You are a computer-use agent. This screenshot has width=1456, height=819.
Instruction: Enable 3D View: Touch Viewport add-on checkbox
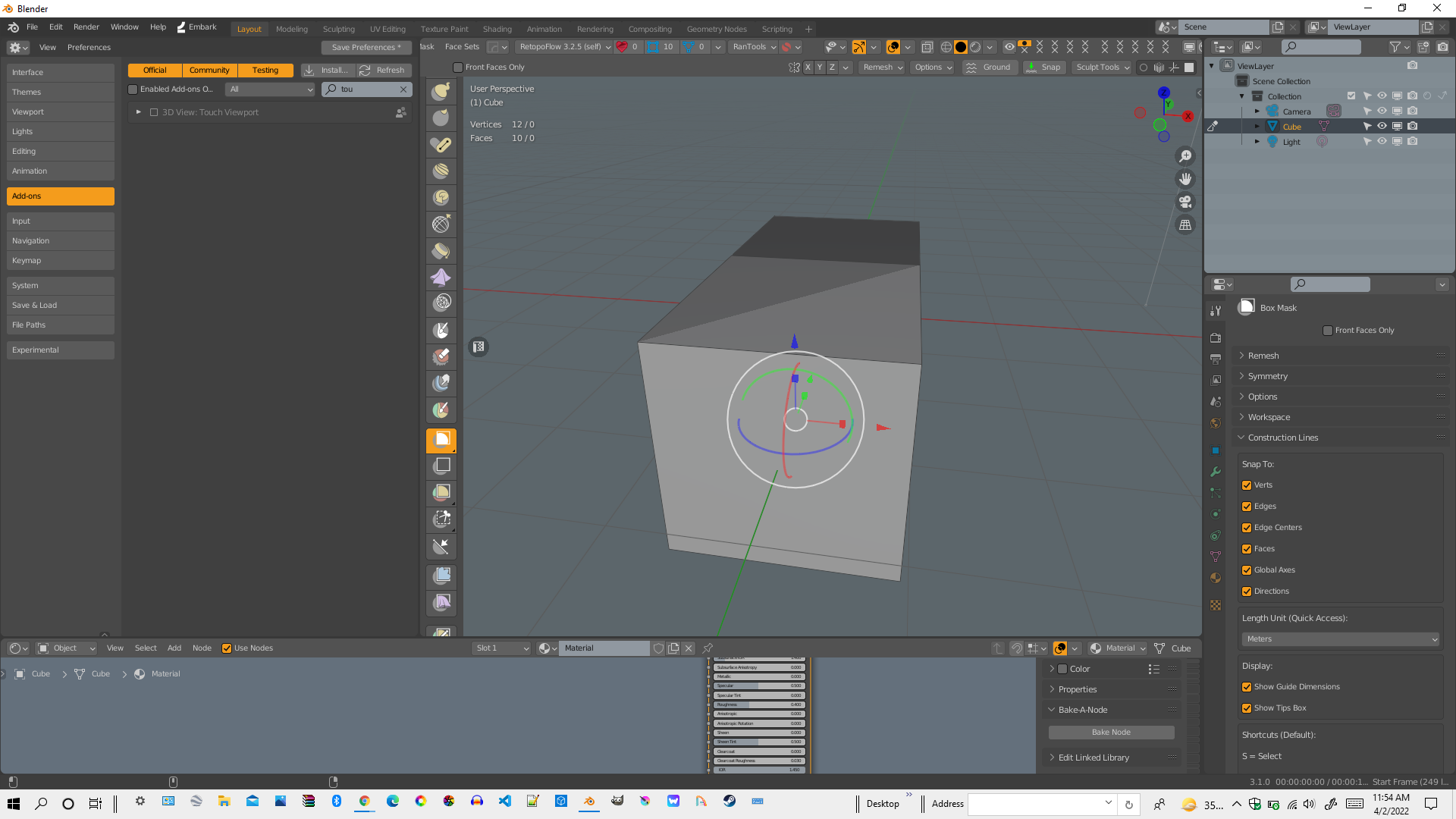point(154,112)
